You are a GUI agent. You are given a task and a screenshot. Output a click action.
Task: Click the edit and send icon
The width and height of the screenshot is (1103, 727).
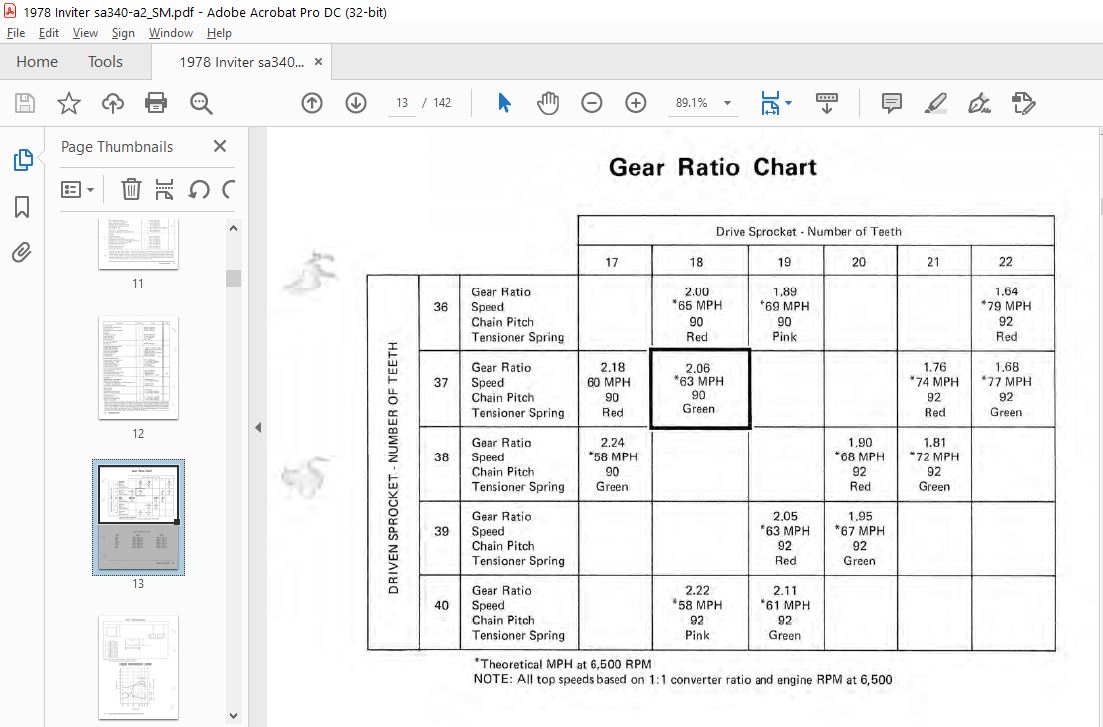pos(1024,103)
